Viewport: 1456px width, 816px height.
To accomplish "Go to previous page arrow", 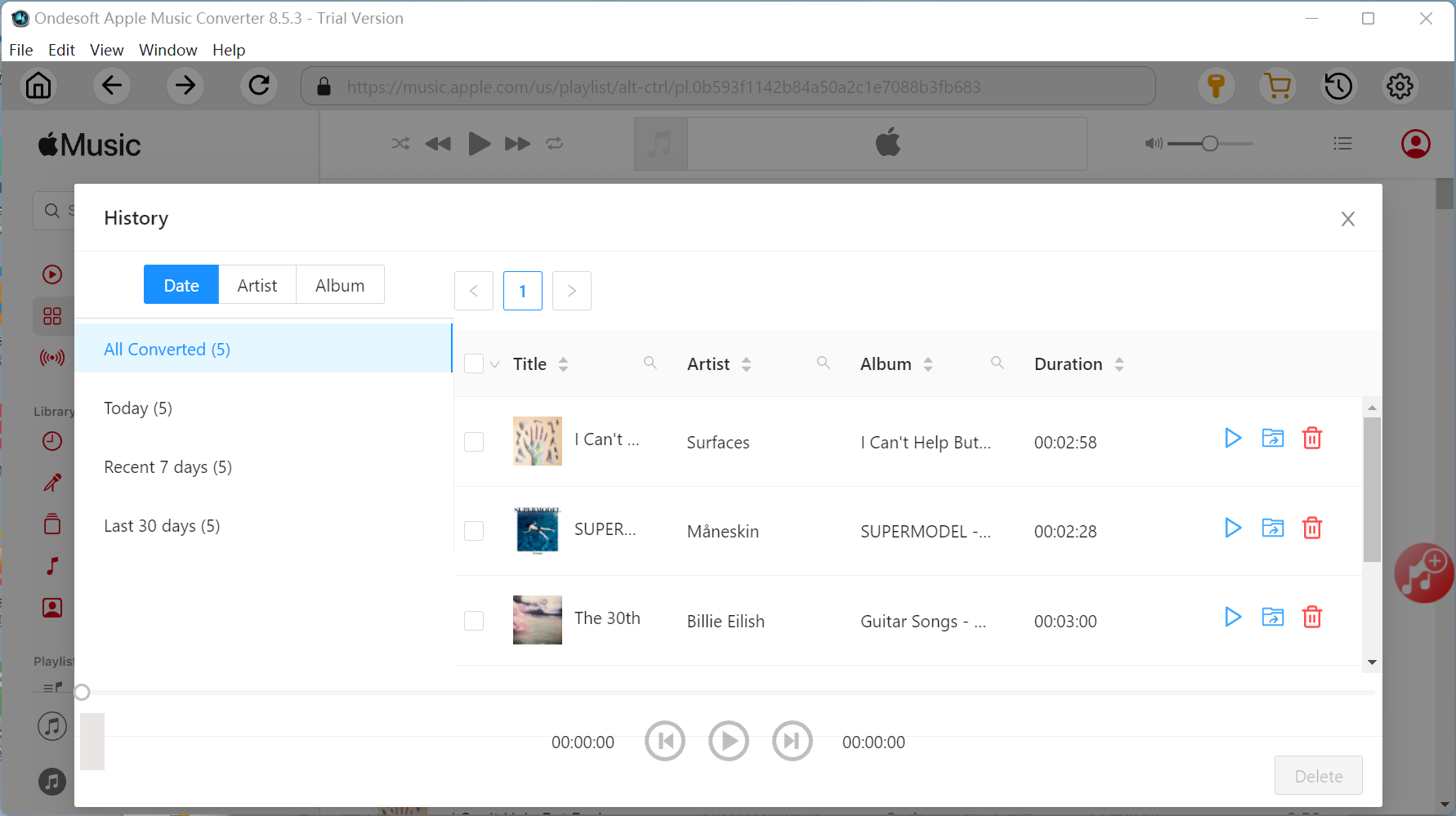I will coord(474,291).
